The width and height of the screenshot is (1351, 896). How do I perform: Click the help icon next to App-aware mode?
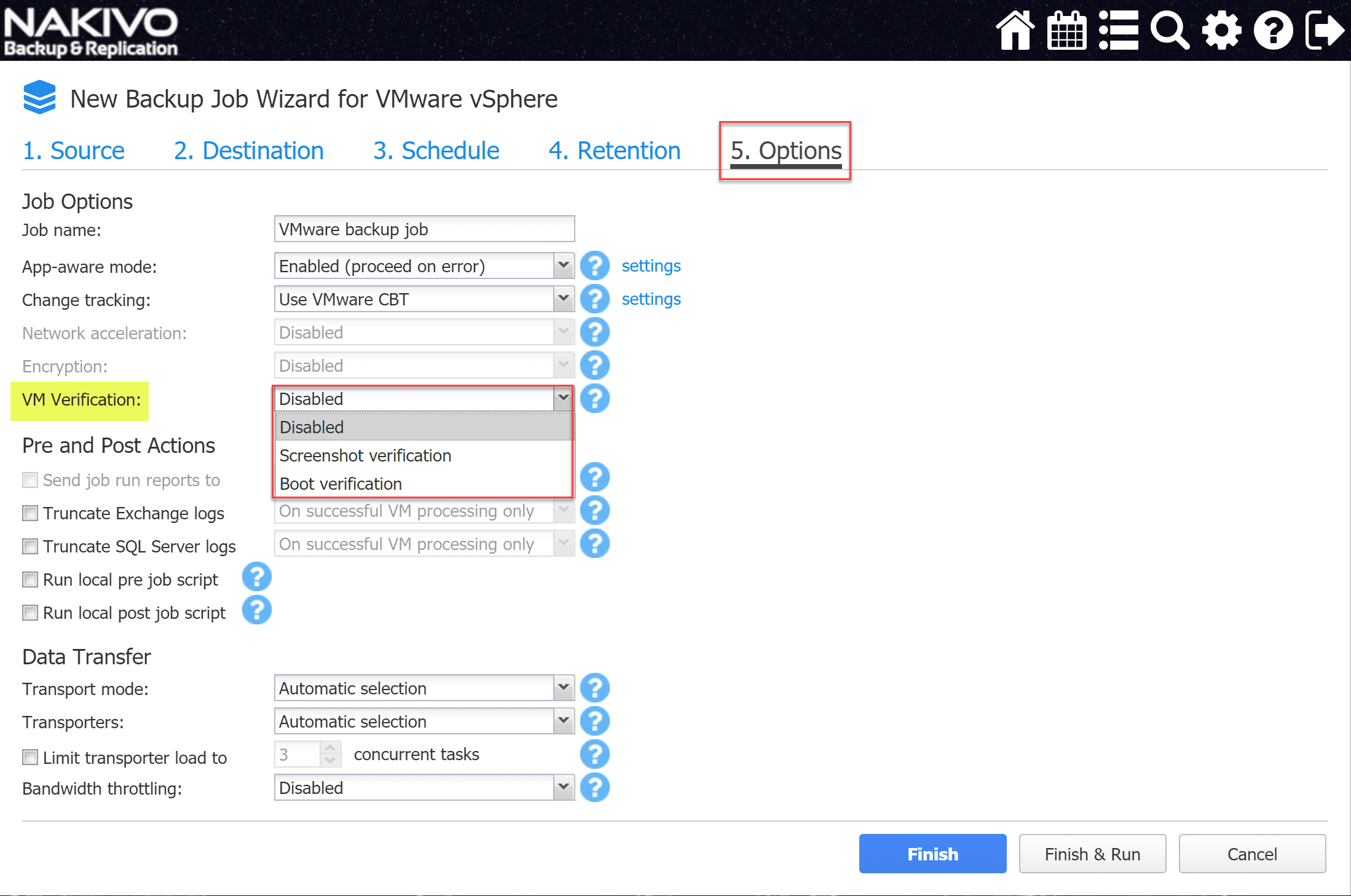click(594, 265)
